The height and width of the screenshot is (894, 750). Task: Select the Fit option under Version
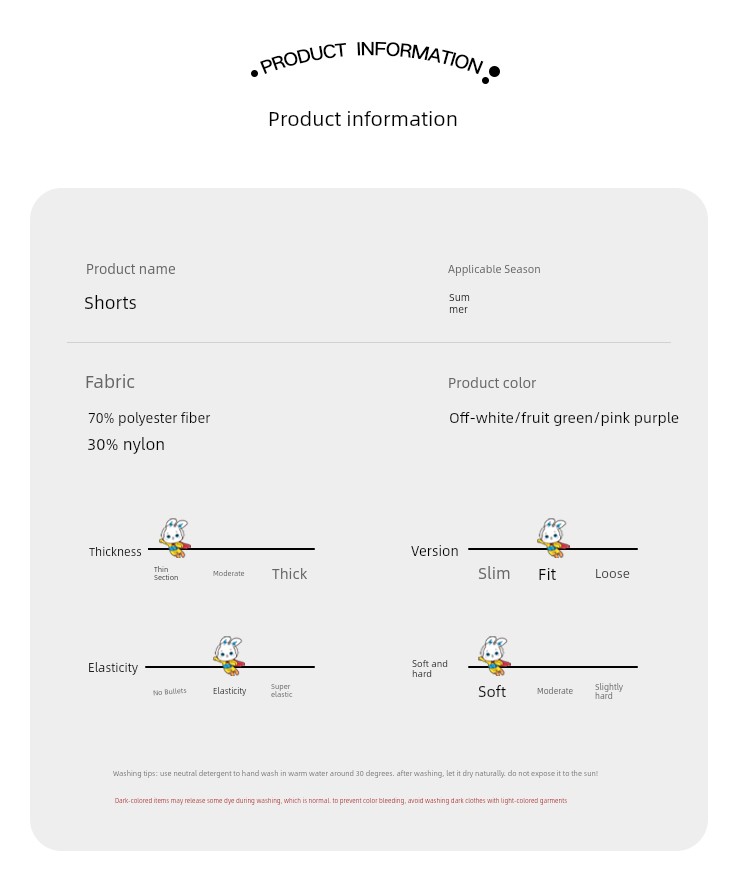[x=546, y=574]
